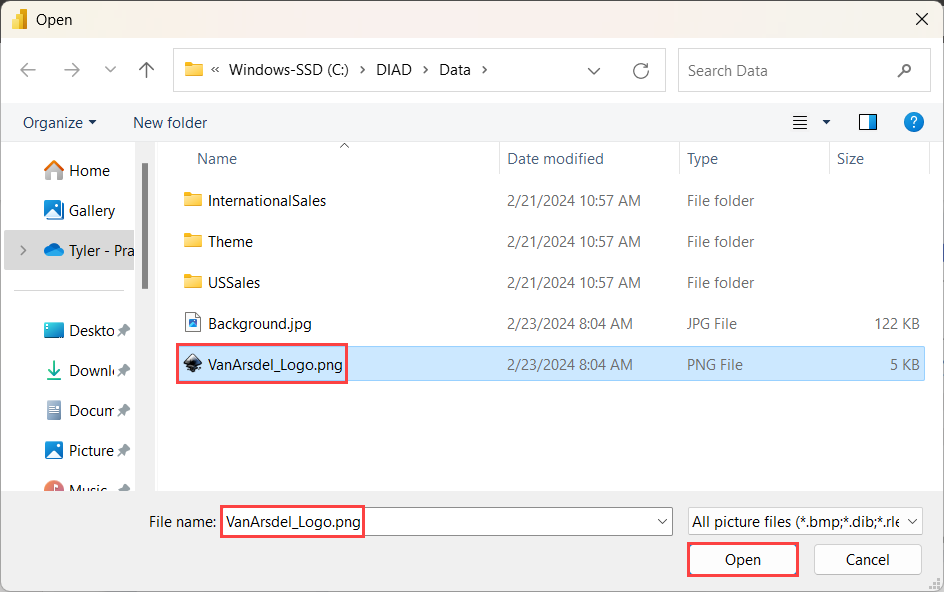Toggle the preview pane
This screenshot has height=592, width=944.
868,122
